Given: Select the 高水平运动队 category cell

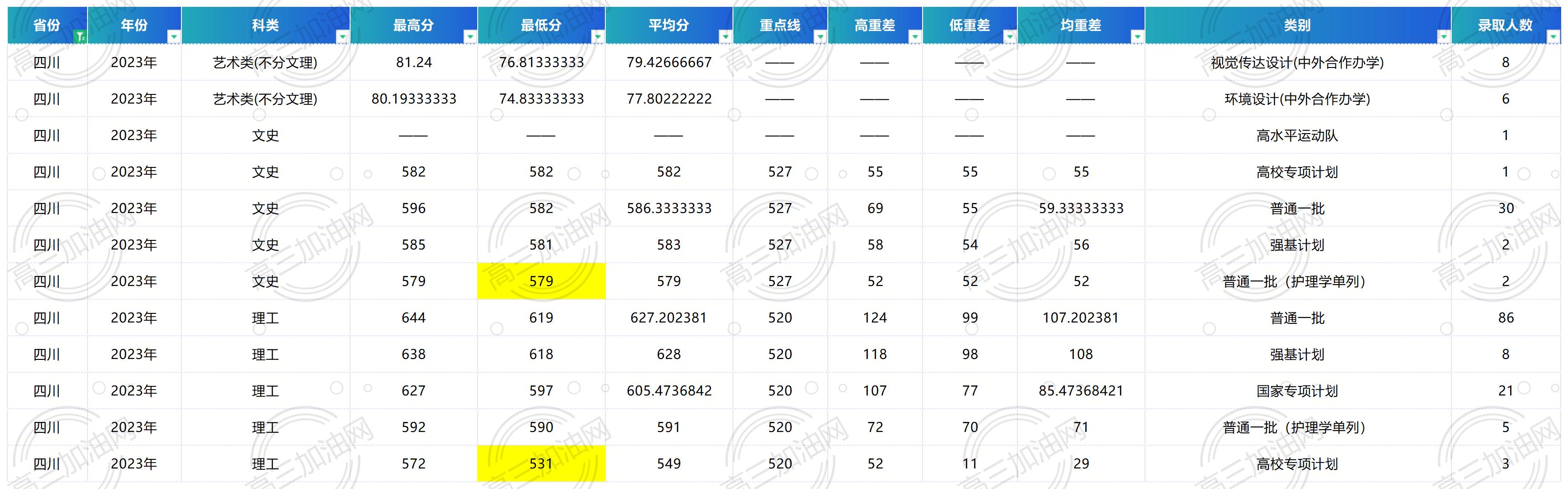Looking at the screenshot, I should tap(1298, 135).
